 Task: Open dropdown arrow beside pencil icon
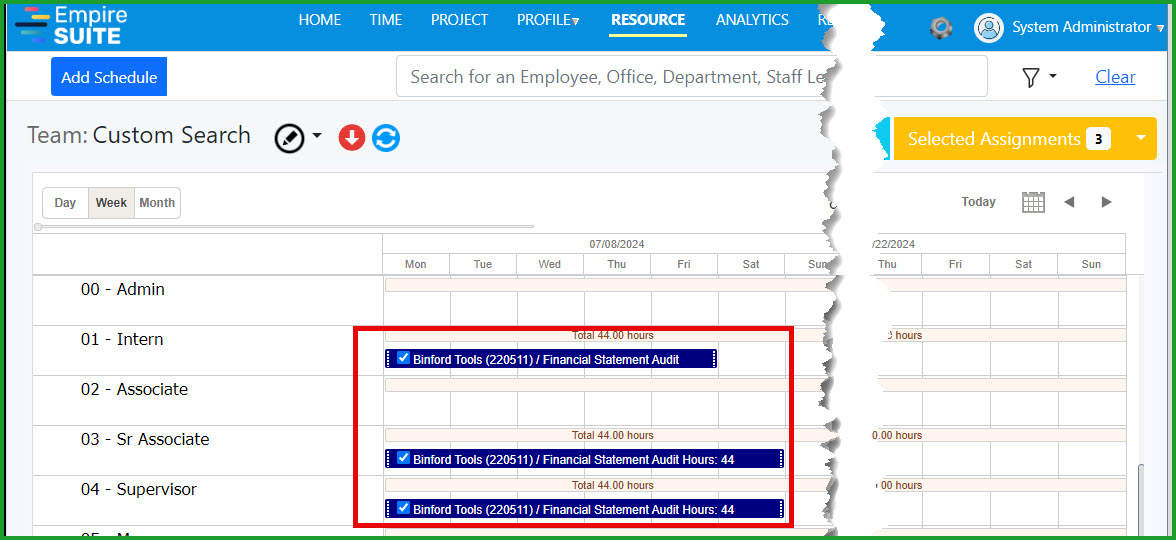316,136
